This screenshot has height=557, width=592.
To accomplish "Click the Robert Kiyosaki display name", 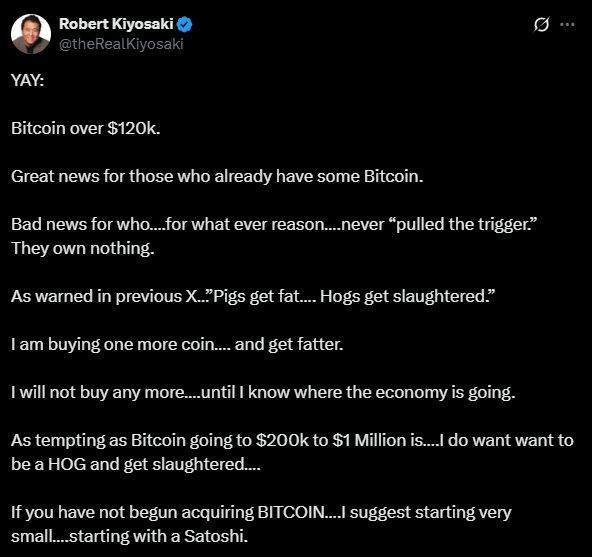I will point(116,24).
